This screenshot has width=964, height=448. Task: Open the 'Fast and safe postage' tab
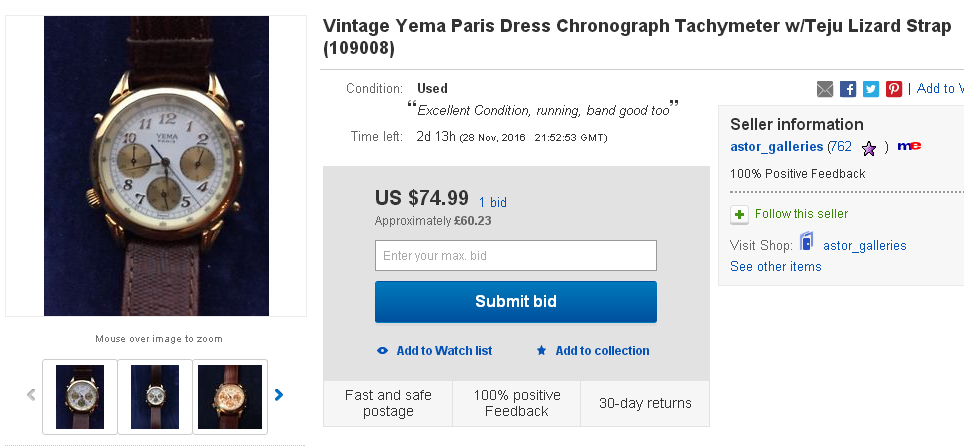point(388,403)
